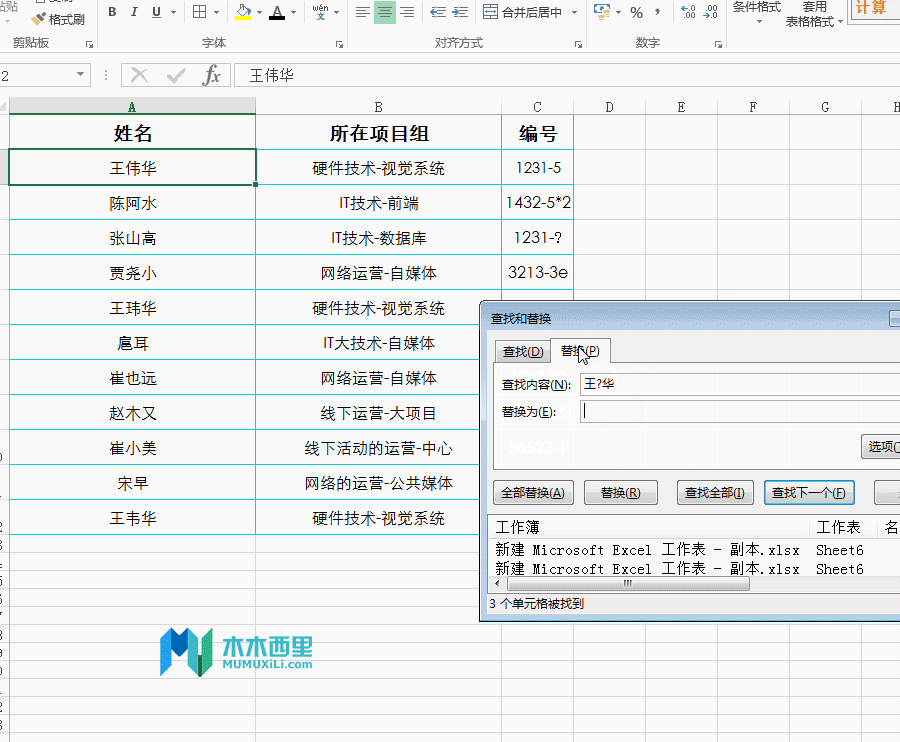Click results list horizontal scrollbar
This screenshot has width=900, height=742.
(628, 584)
